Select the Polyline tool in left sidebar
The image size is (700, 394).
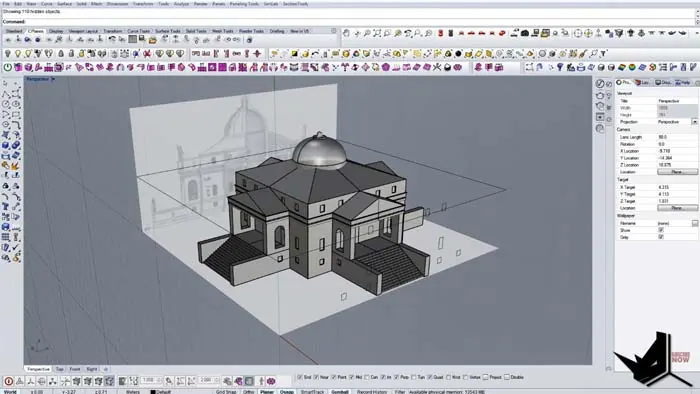coord(6,94)
